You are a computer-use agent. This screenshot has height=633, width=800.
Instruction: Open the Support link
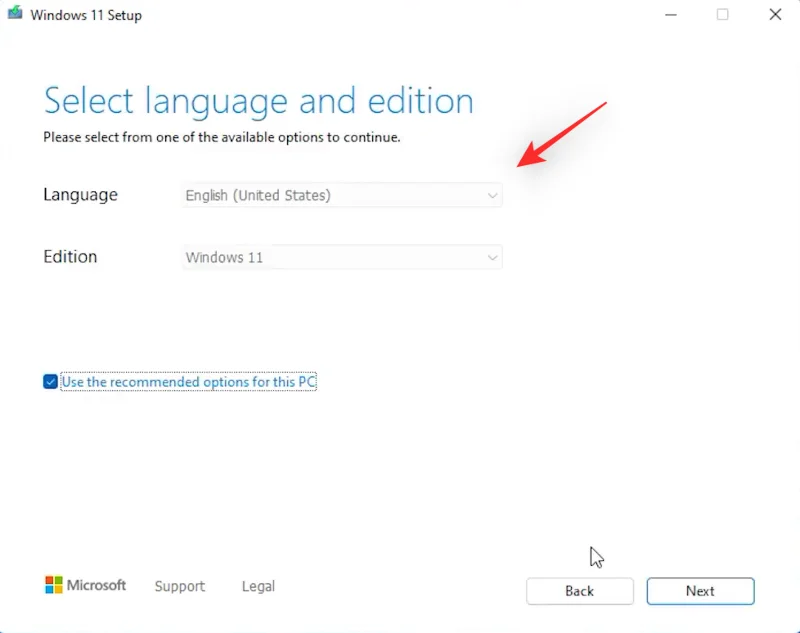[180, 587]
